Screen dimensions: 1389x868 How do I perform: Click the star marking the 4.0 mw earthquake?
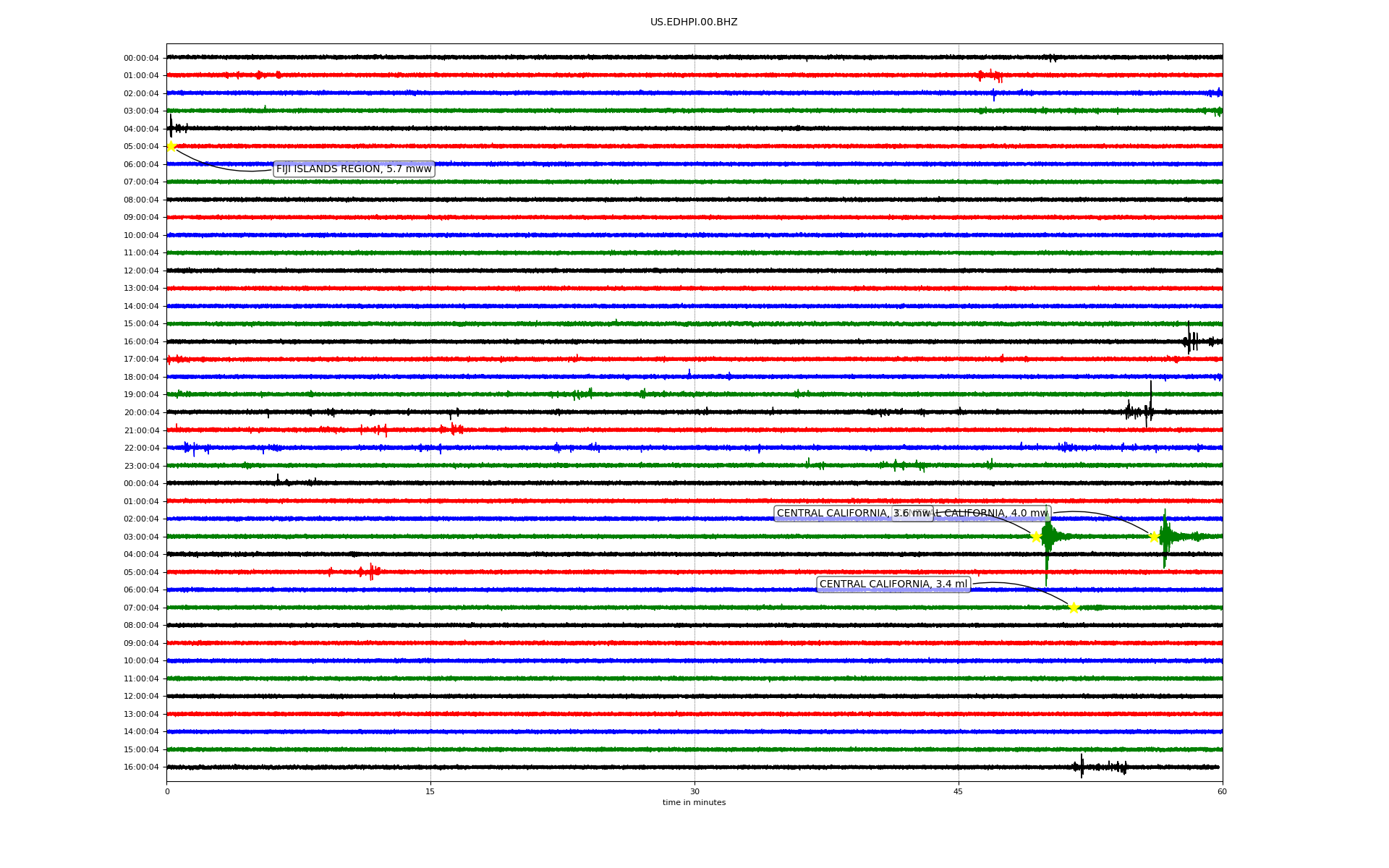pos(1154,537)
